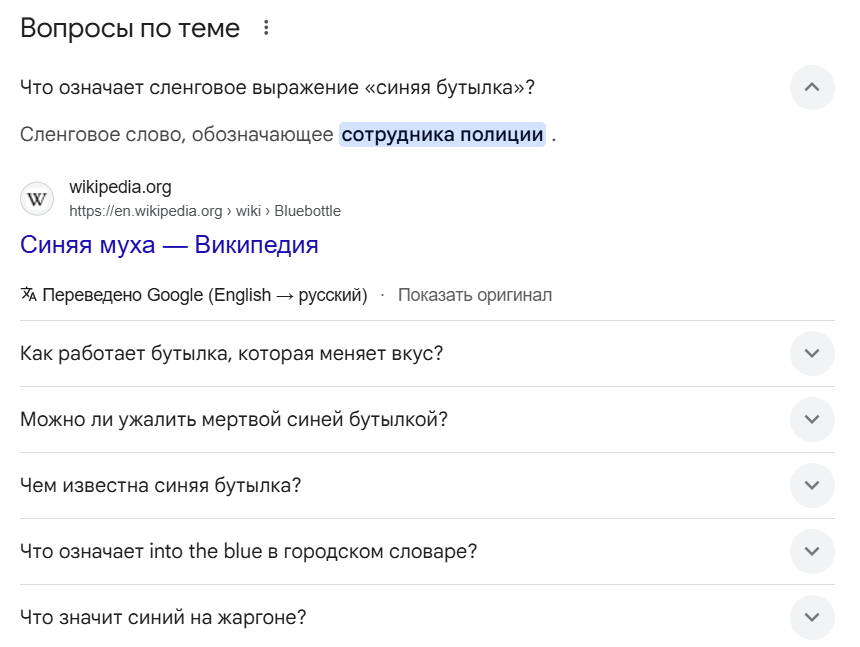Open question «Чем известна синяя бутылка?»

(160, 485)
